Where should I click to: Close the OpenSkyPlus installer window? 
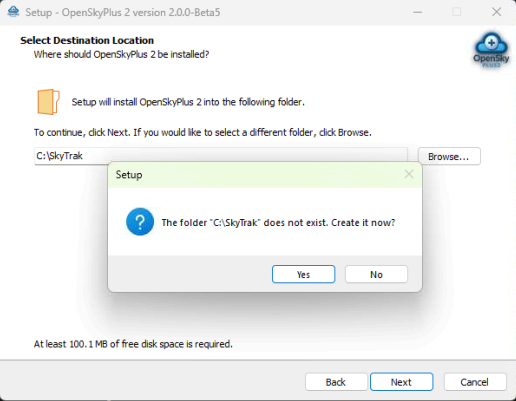pos(497,12)
